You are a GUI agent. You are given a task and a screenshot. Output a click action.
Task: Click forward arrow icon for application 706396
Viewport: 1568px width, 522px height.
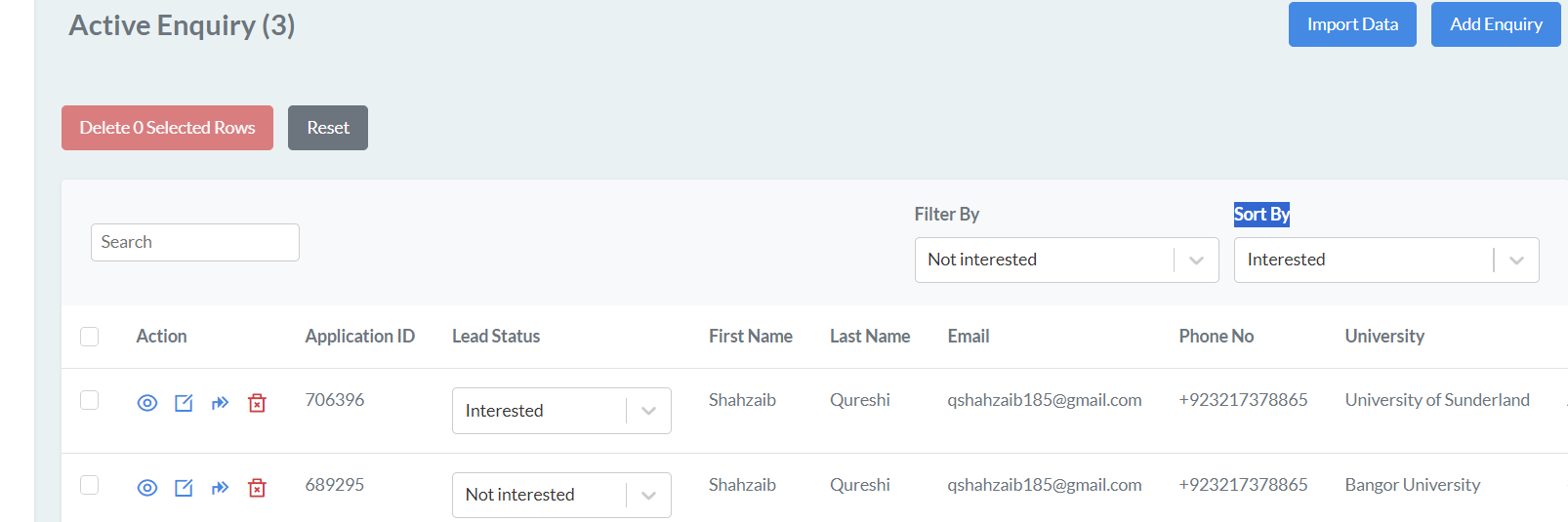221,403
